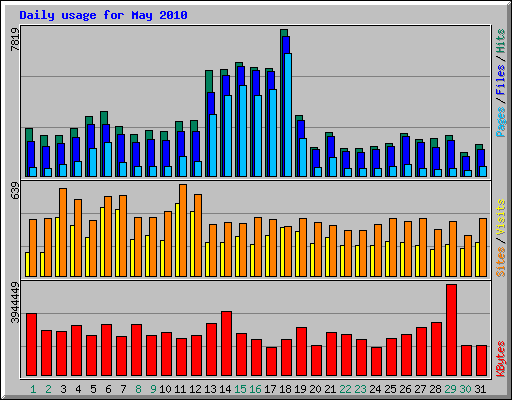The width and height of the screenshot is (512, 400).
Task: Select day 14 on the x-axis
Action: coord(225,389)
